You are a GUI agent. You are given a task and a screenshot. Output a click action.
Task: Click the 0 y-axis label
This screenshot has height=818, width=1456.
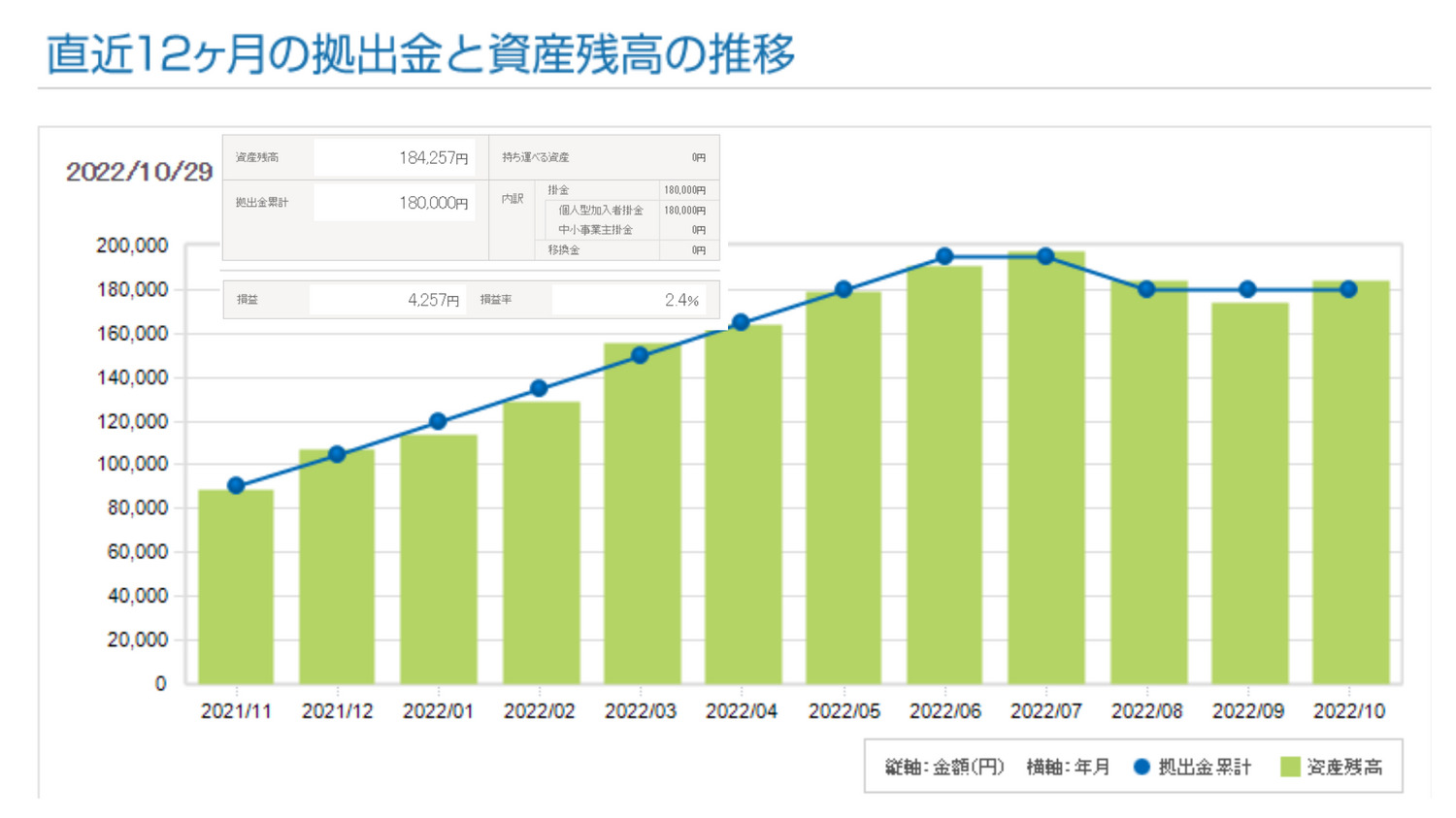pos(161,683)
